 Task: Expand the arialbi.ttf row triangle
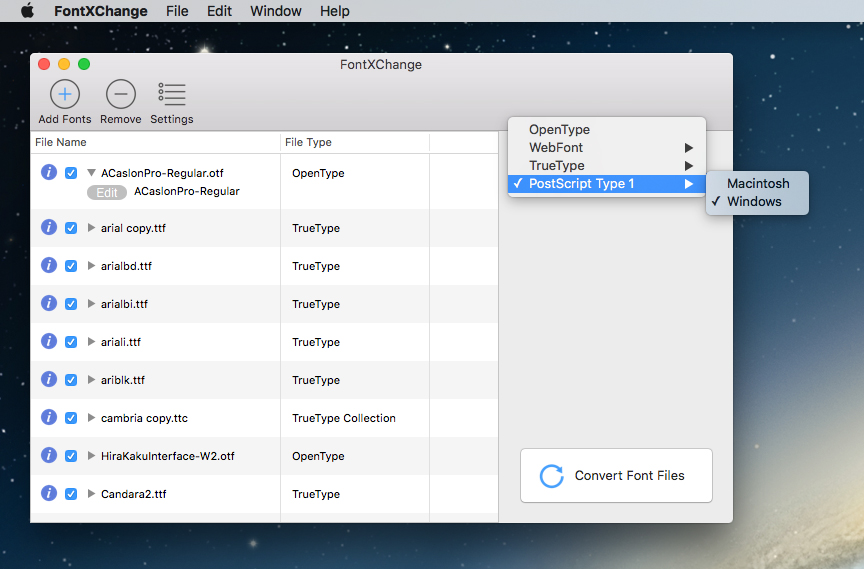91,304
